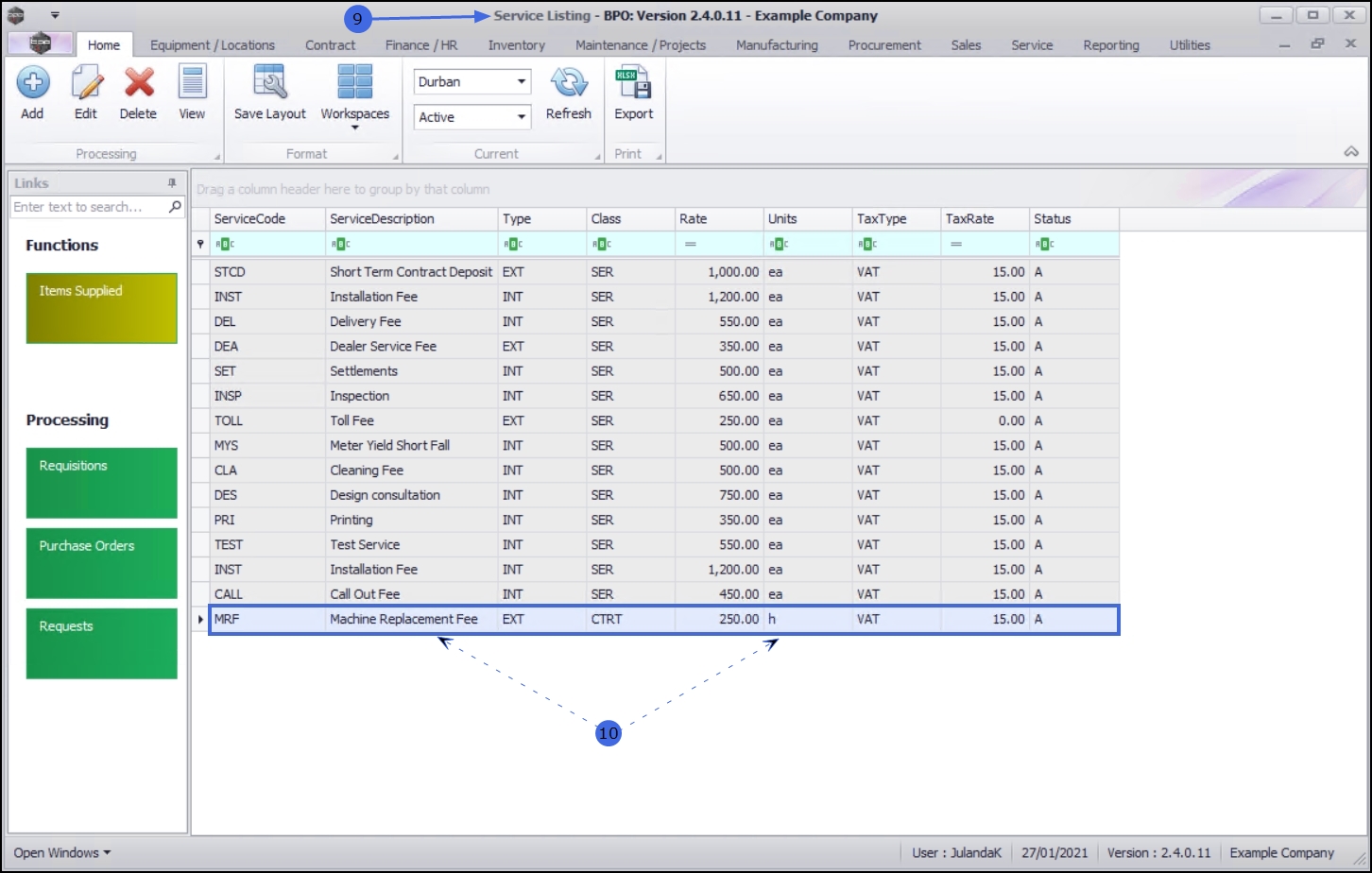This screenshot has height=873, width=1372.
Task: Open the Open Windows menu
Action: point(61,852)
